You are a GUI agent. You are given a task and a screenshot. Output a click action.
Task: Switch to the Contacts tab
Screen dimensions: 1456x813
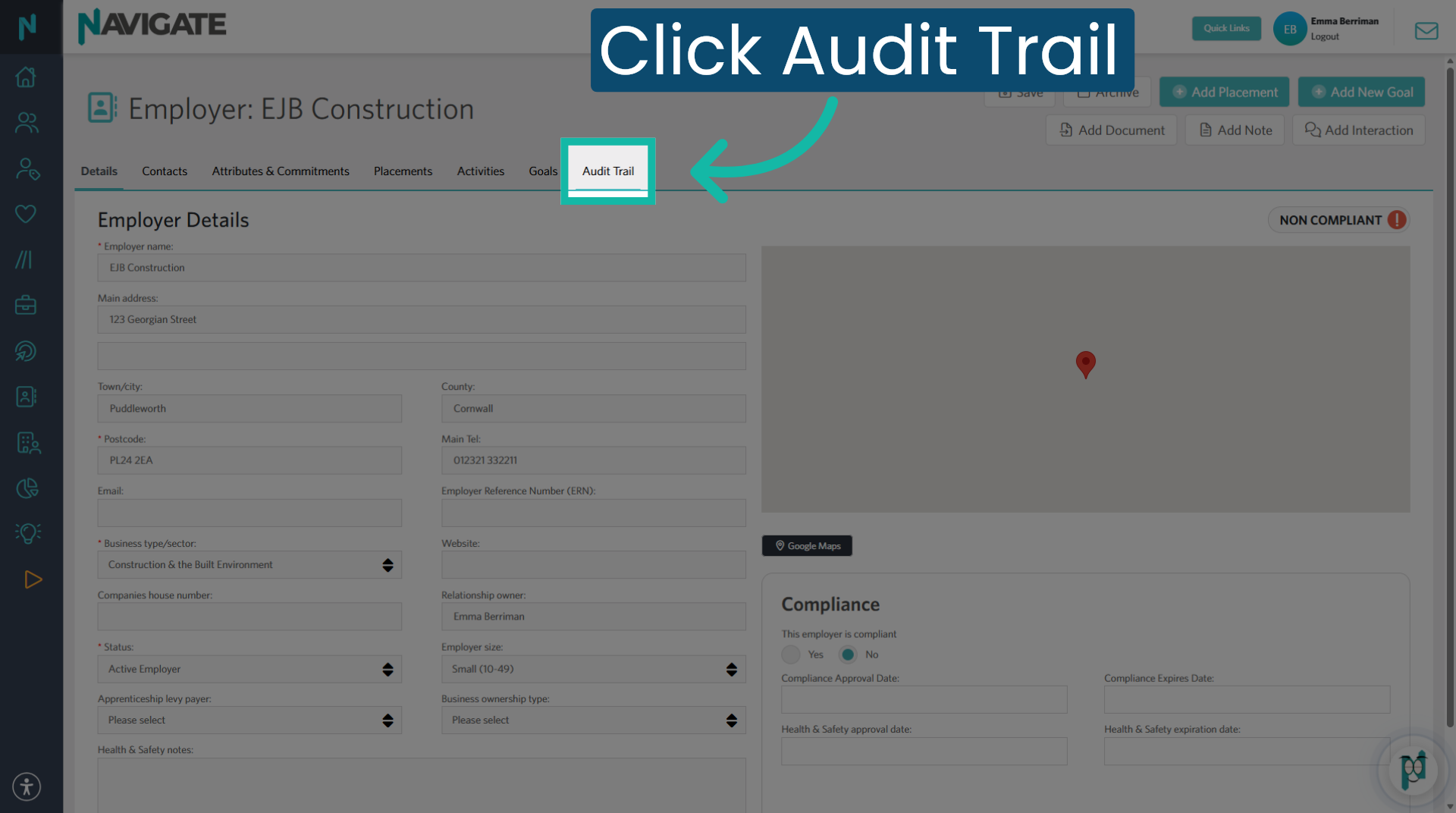pyautogui.click(x=165, y=171)
